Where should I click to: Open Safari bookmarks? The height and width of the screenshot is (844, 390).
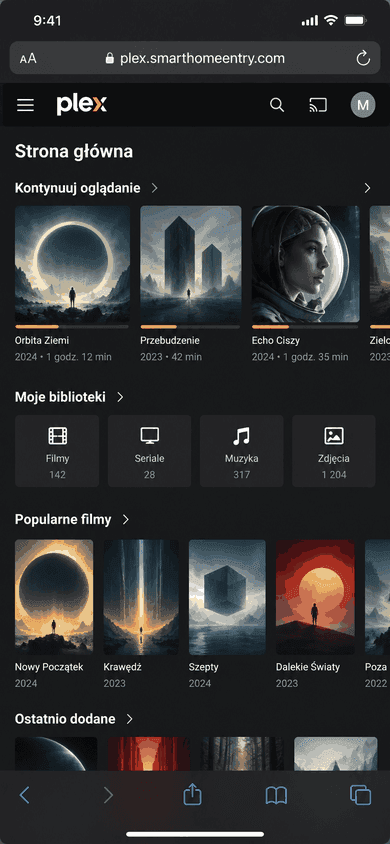276,795
